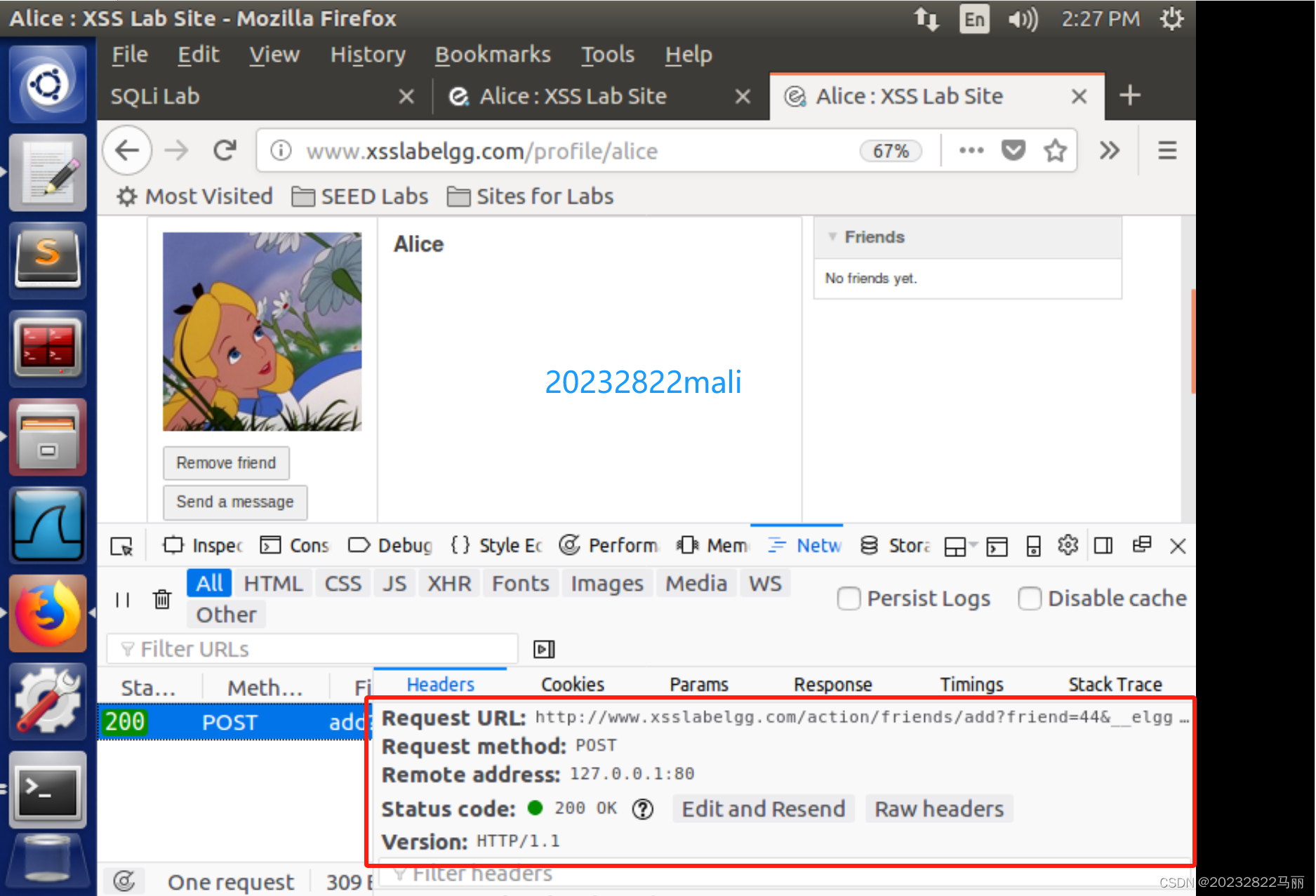1316x896 pixels.
Task: Click the Filter URLs input field
Action: [x=312, y=649]
